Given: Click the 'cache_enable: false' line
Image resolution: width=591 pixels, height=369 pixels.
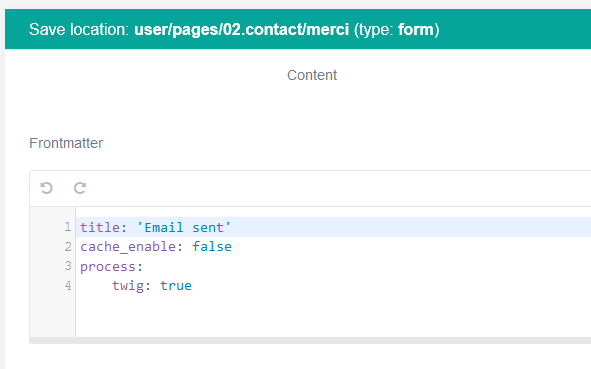Looking at the screenshot, I should pos(156,247).
